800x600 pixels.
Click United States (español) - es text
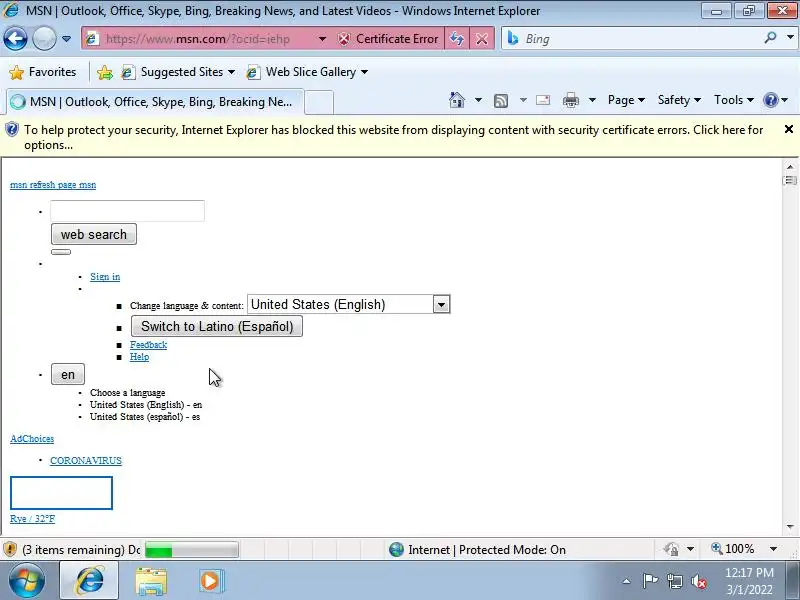coord(145,416)
